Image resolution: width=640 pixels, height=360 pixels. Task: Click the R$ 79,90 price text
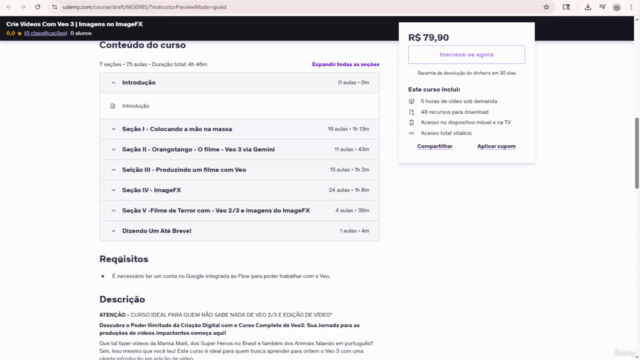tap(429, 38)
